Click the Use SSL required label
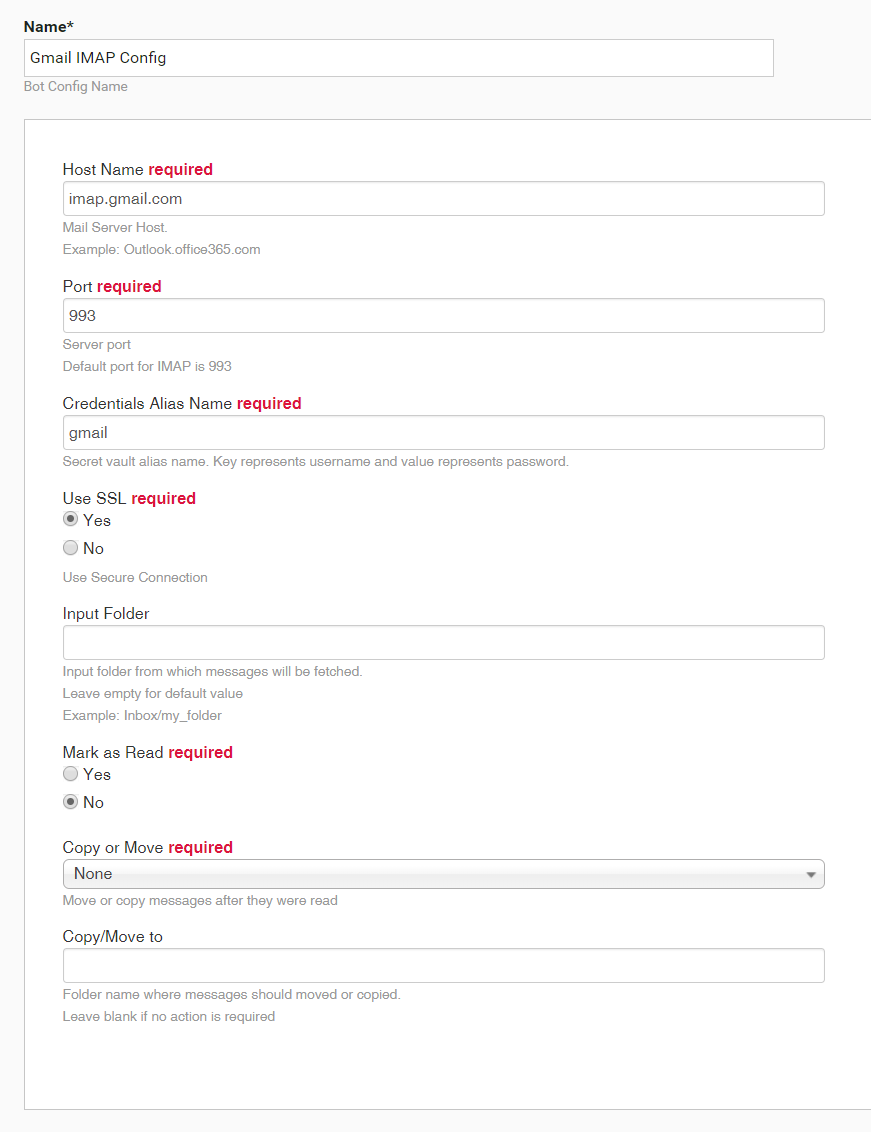Screen dimensions: 871x1132 (x=129, y=498)
